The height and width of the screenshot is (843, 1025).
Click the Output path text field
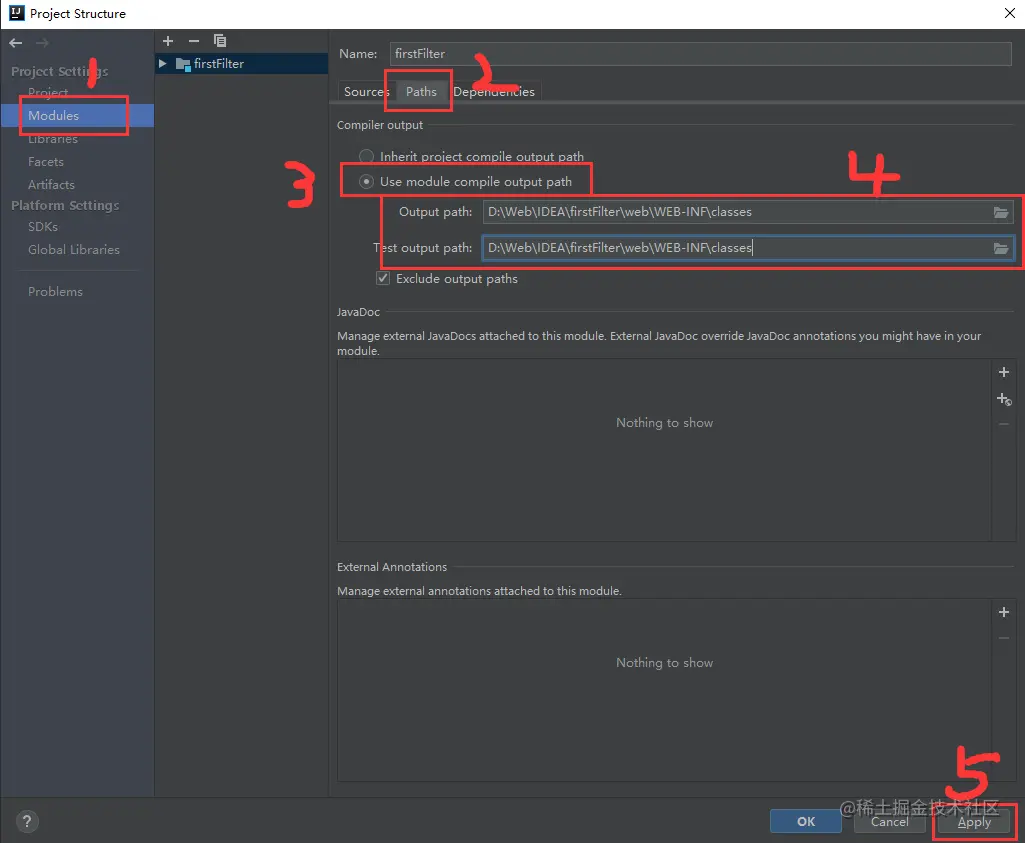(737, 212)
